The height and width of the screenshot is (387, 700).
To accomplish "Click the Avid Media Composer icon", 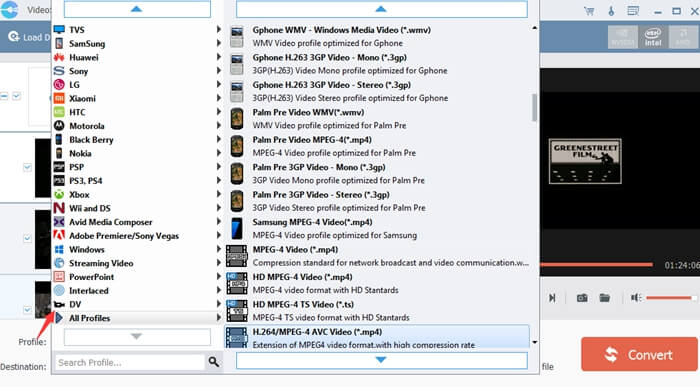I will click(59, 222).
